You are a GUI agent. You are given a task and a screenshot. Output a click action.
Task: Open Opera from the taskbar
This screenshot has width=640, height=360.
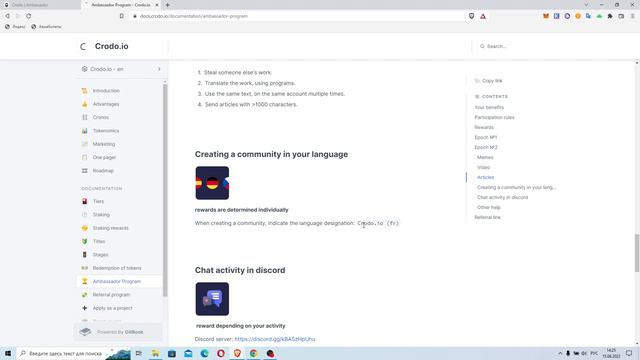point(221,353)
